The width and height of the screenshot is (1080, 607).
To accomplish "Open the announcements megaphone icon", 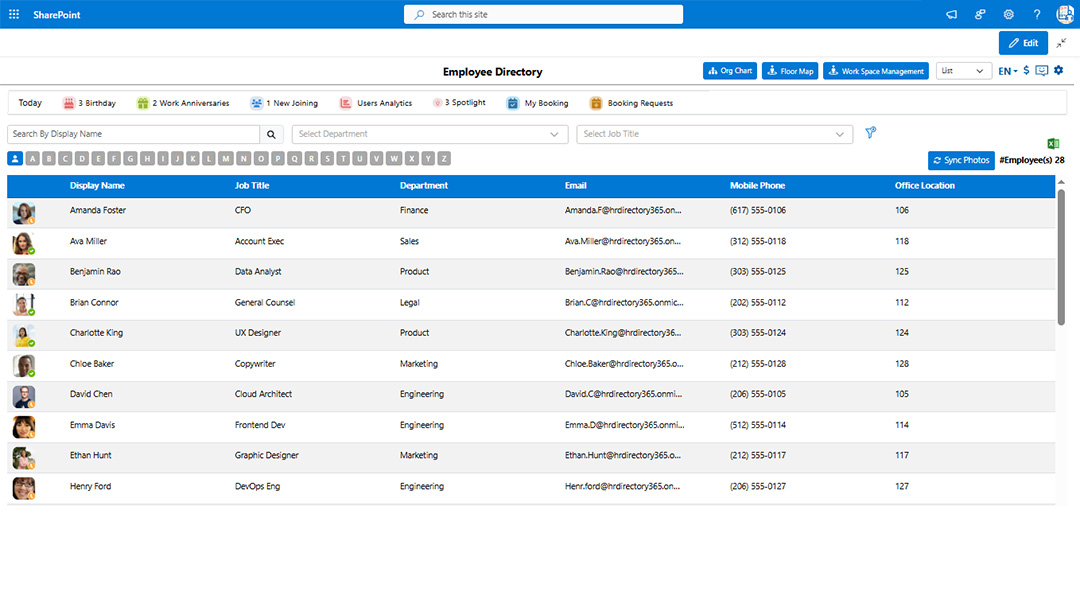I will 951,14.
